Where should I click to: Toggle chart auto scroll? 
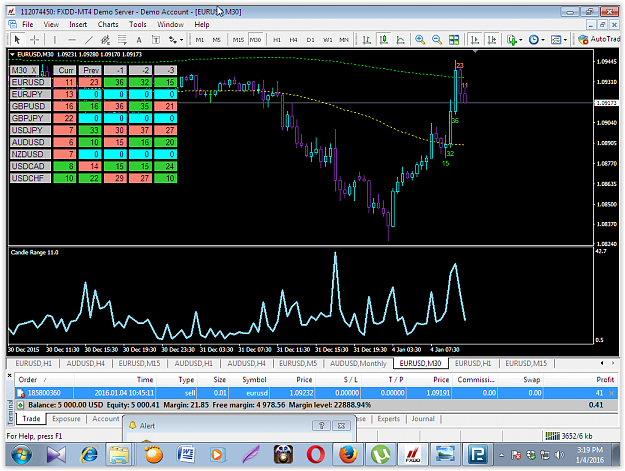475,39
